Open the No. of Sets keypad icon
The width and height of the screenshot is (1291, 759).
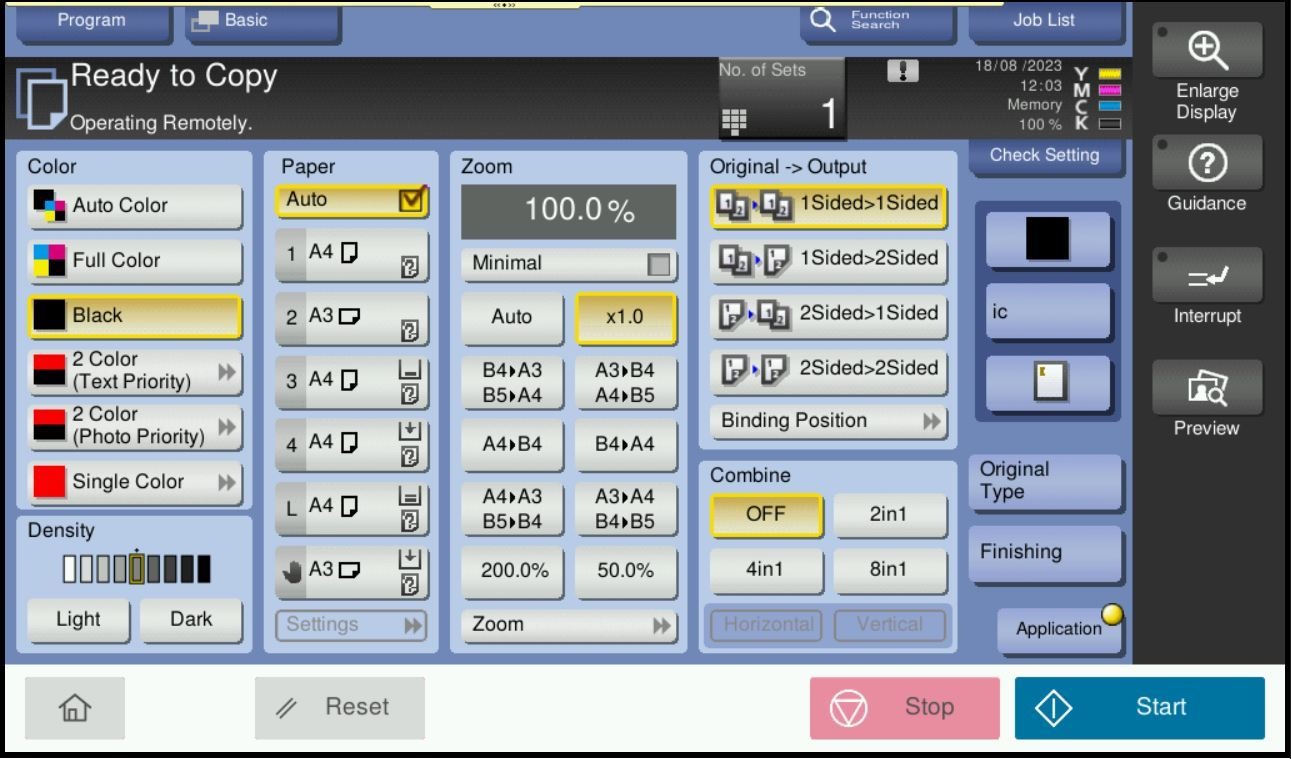734,120
